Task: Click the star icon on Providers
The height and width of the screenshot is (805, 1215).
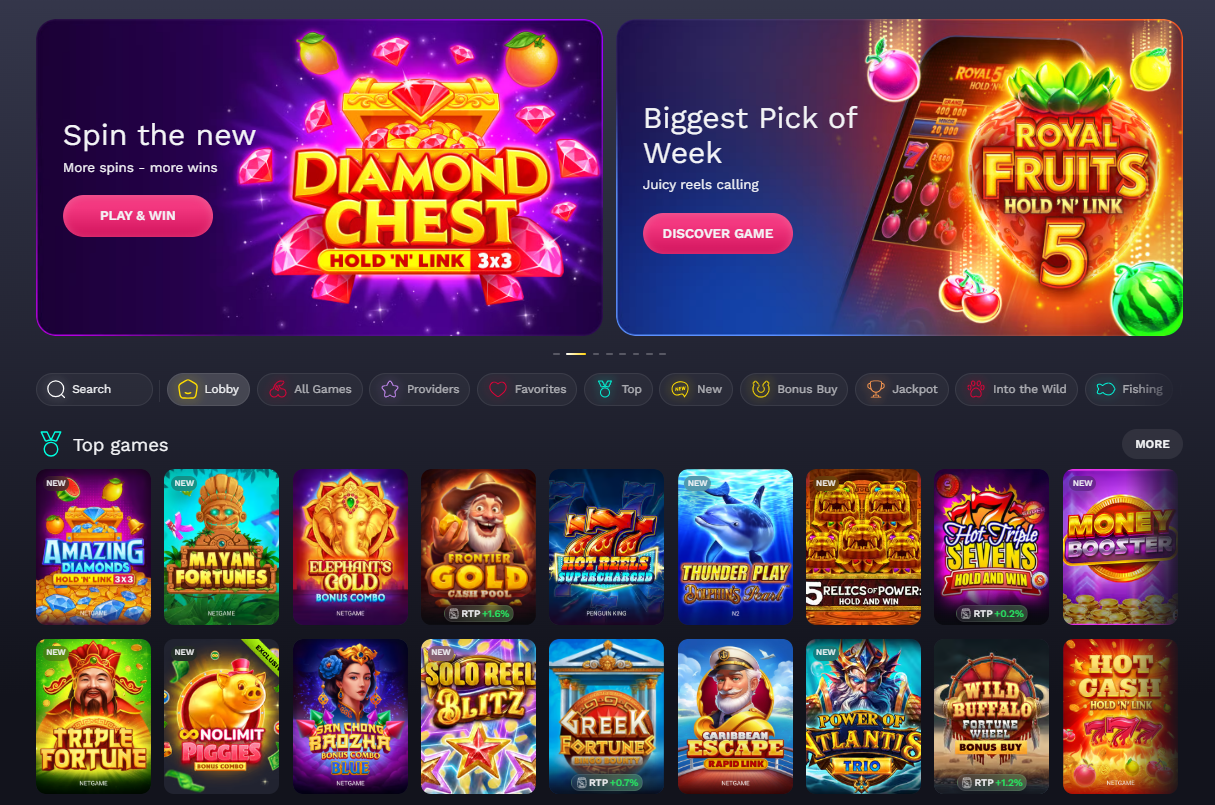Action: (x=390, y=389)
